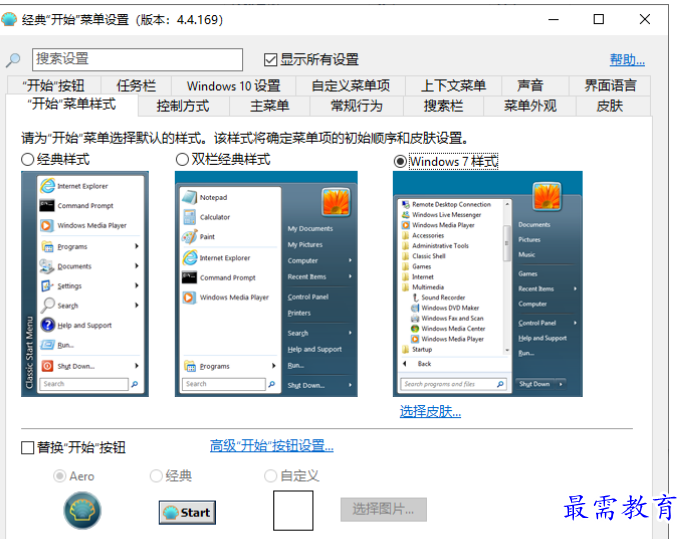Open 高级"开始"按钮设置... link
The image size is (685, 539).
click(x=272, y=446)
